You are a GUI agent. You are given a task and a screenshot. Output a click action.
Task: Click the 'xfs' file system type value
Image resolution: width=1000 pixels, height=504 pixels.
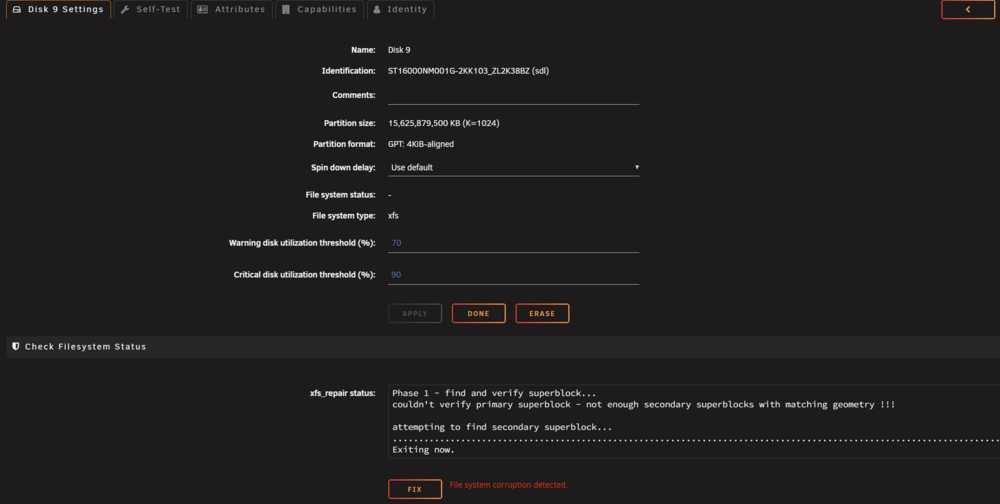[393, 216]
